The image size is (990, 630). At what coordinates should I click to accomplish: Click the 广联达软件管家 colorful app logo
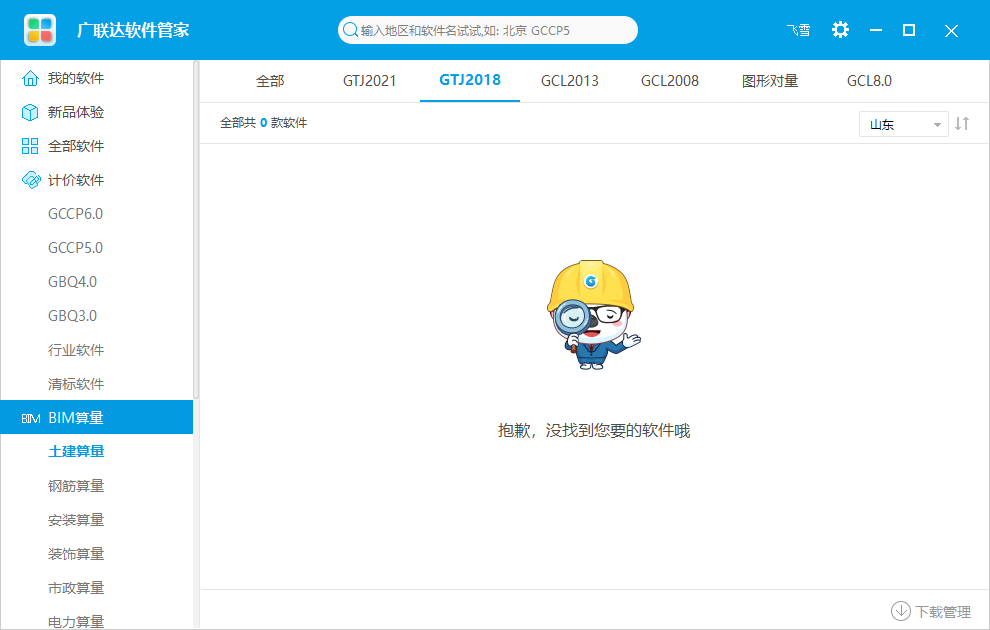pyautogui.click(x=40, y=30)
